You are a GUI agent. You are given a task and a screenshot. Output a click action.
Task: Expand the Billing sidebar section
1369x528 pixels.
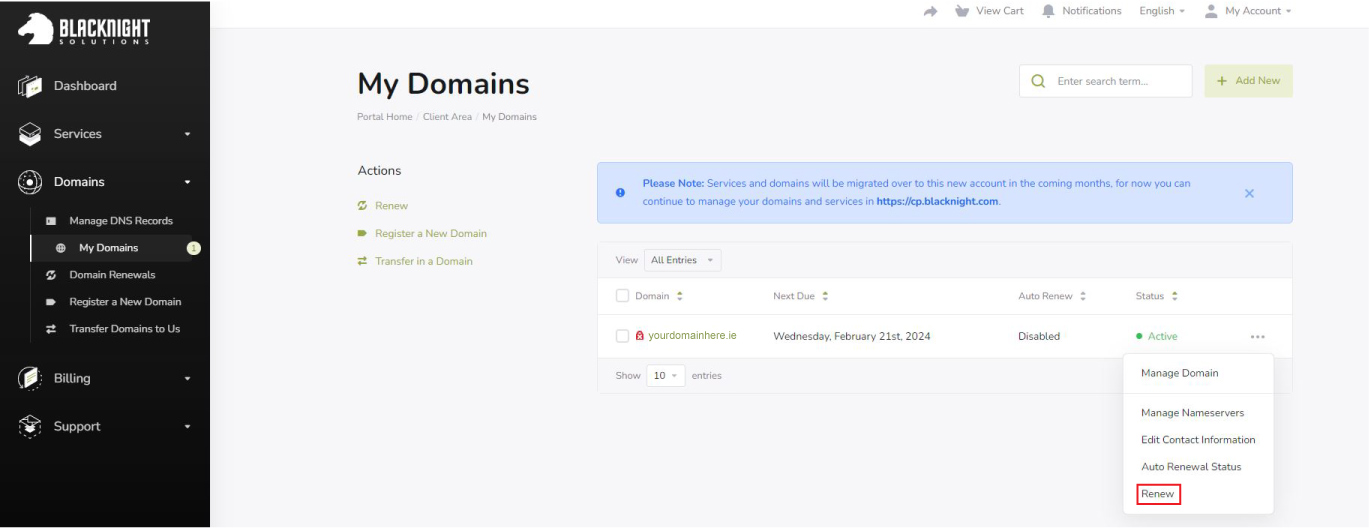pyautogui.click(x=187, y=378)
